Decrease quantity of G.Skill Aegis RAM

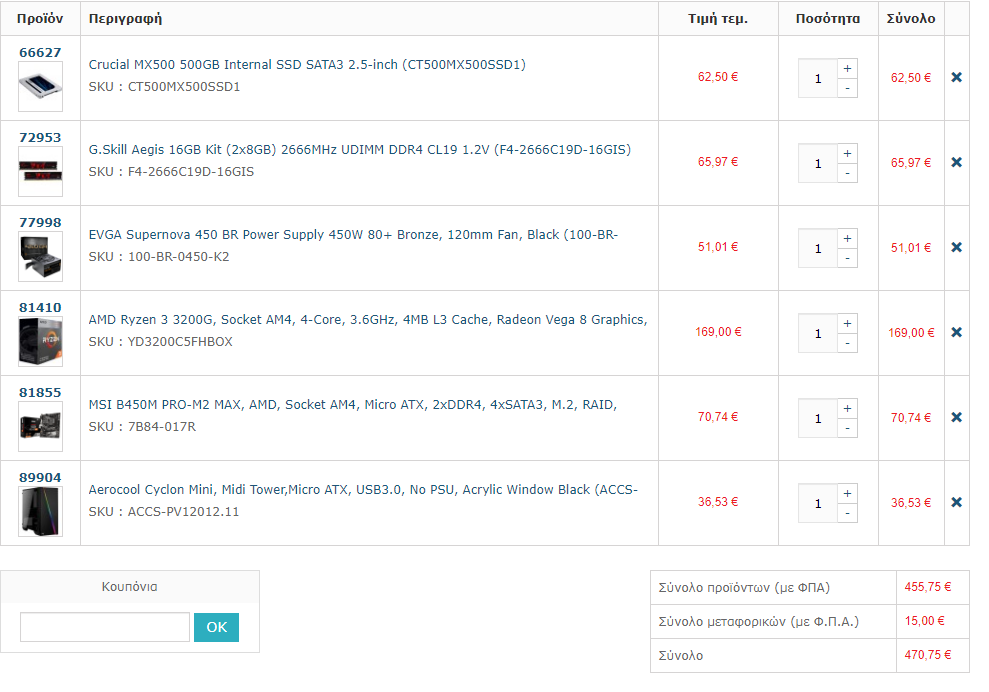847,173
